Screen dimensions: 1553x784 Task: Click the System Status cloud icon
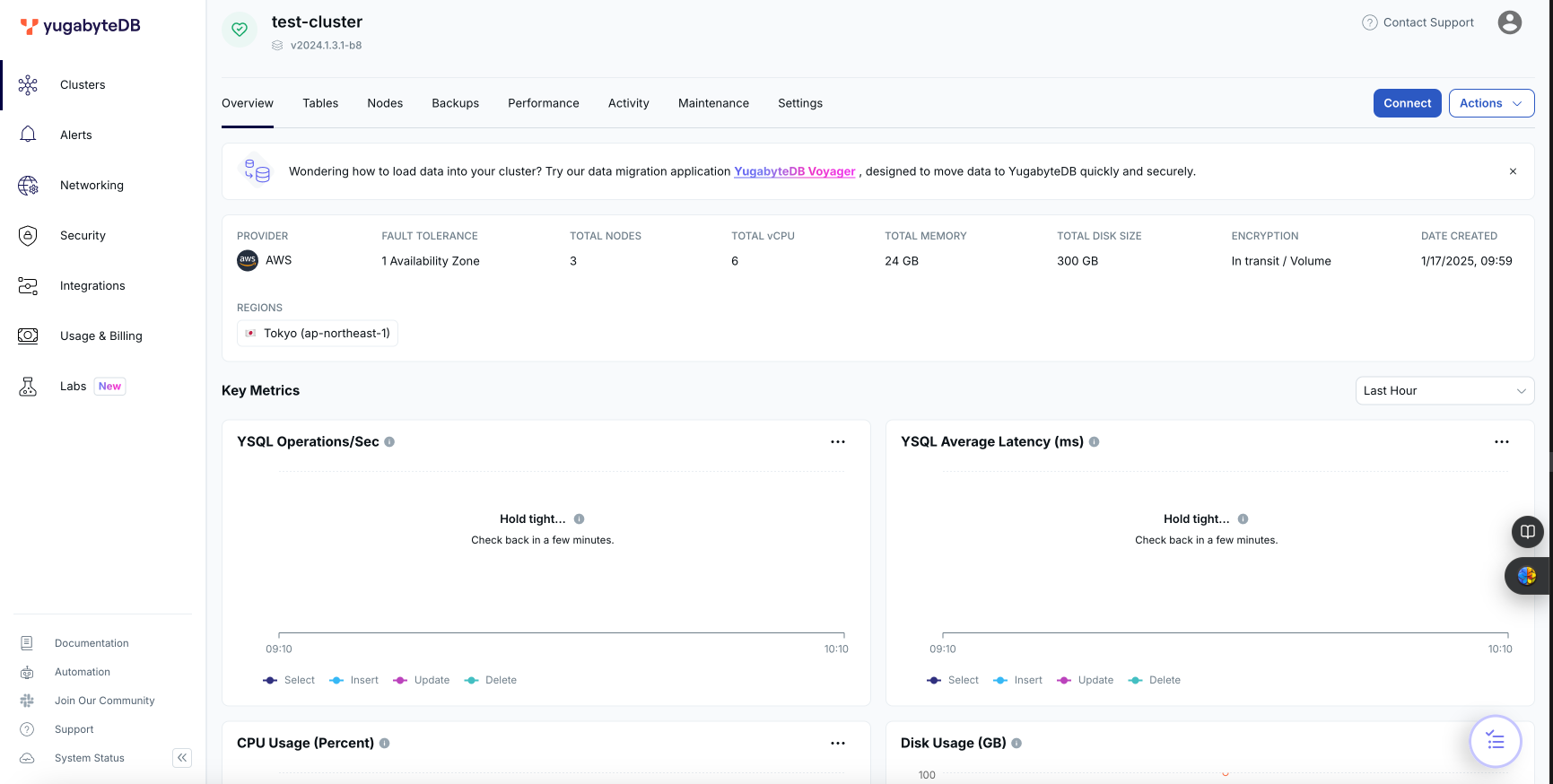[x=27, y=758]
